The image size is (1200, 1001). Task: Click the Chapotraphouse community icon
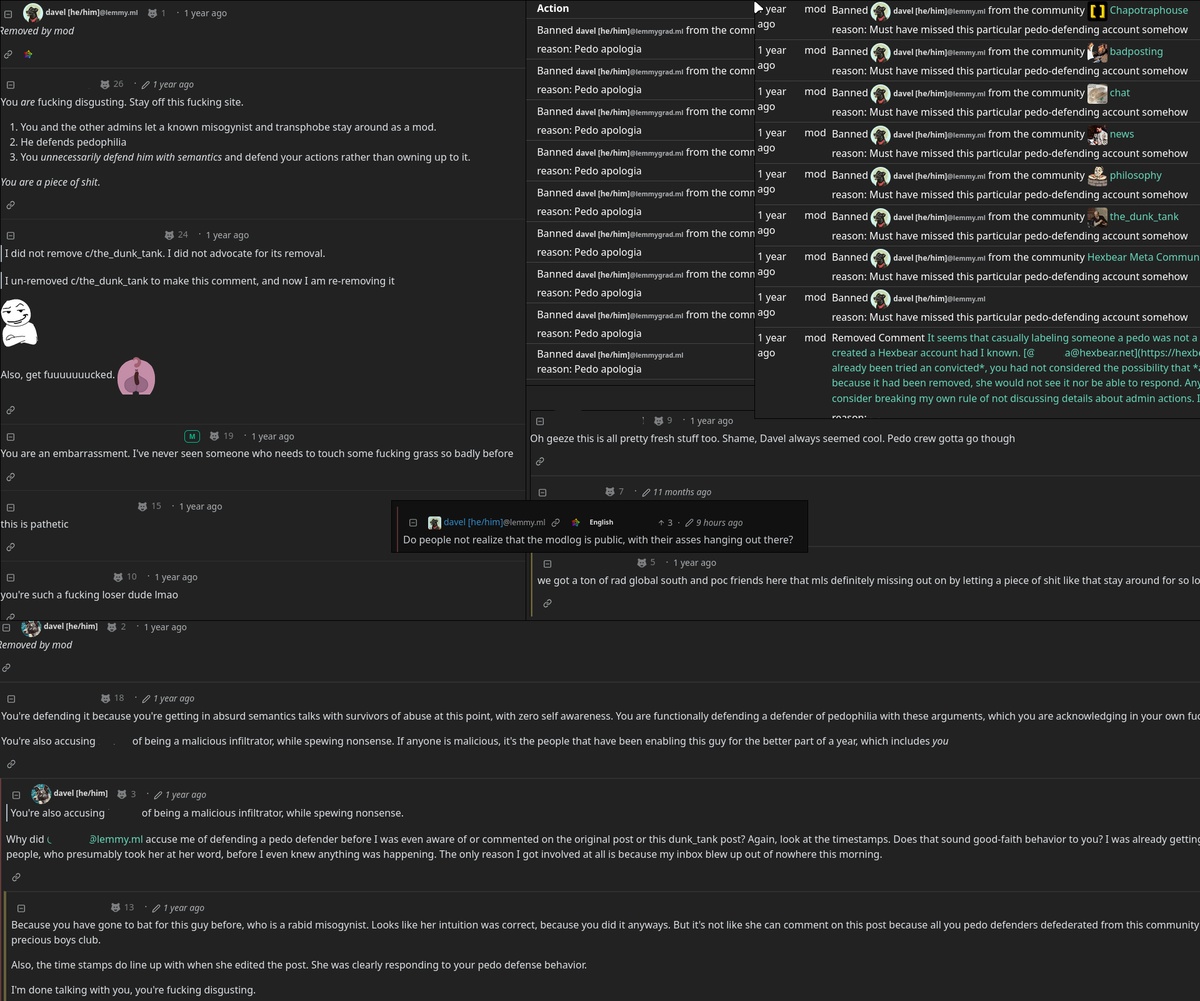pyautogui.click(x=1097, y=11)
